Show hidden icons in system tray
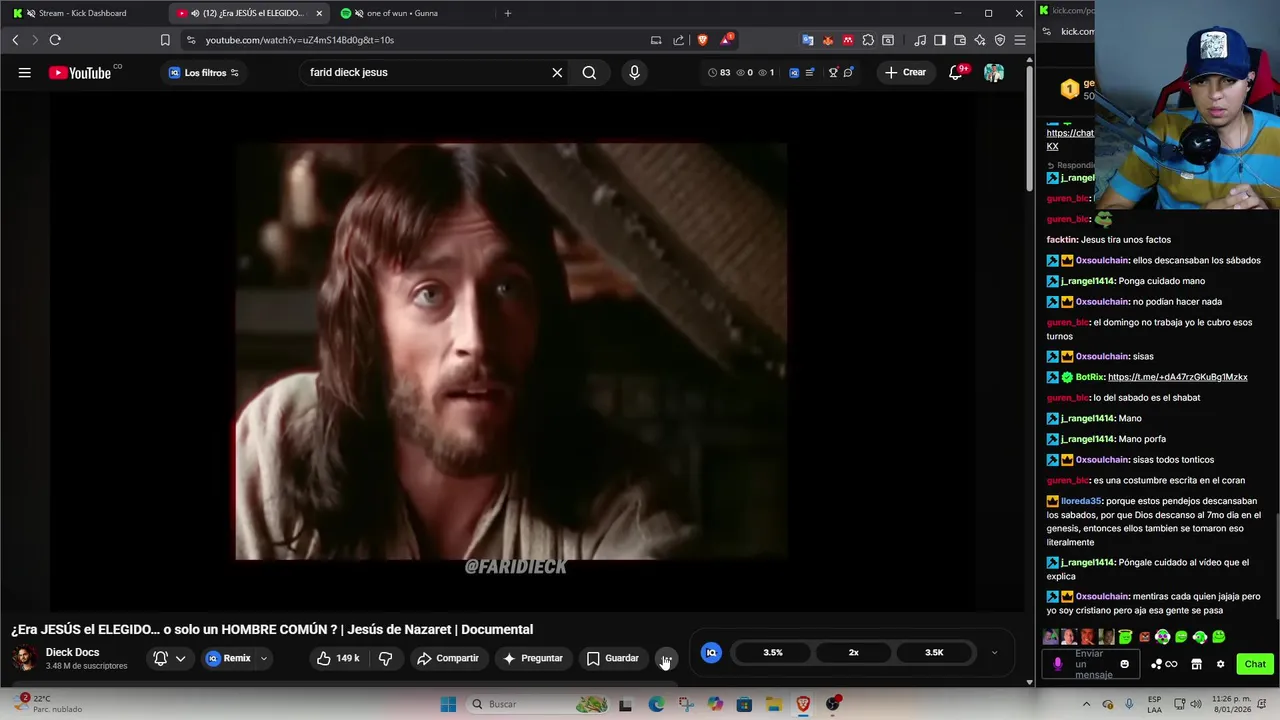Viewport: 1280px width, 720px height. [1087, 704]
